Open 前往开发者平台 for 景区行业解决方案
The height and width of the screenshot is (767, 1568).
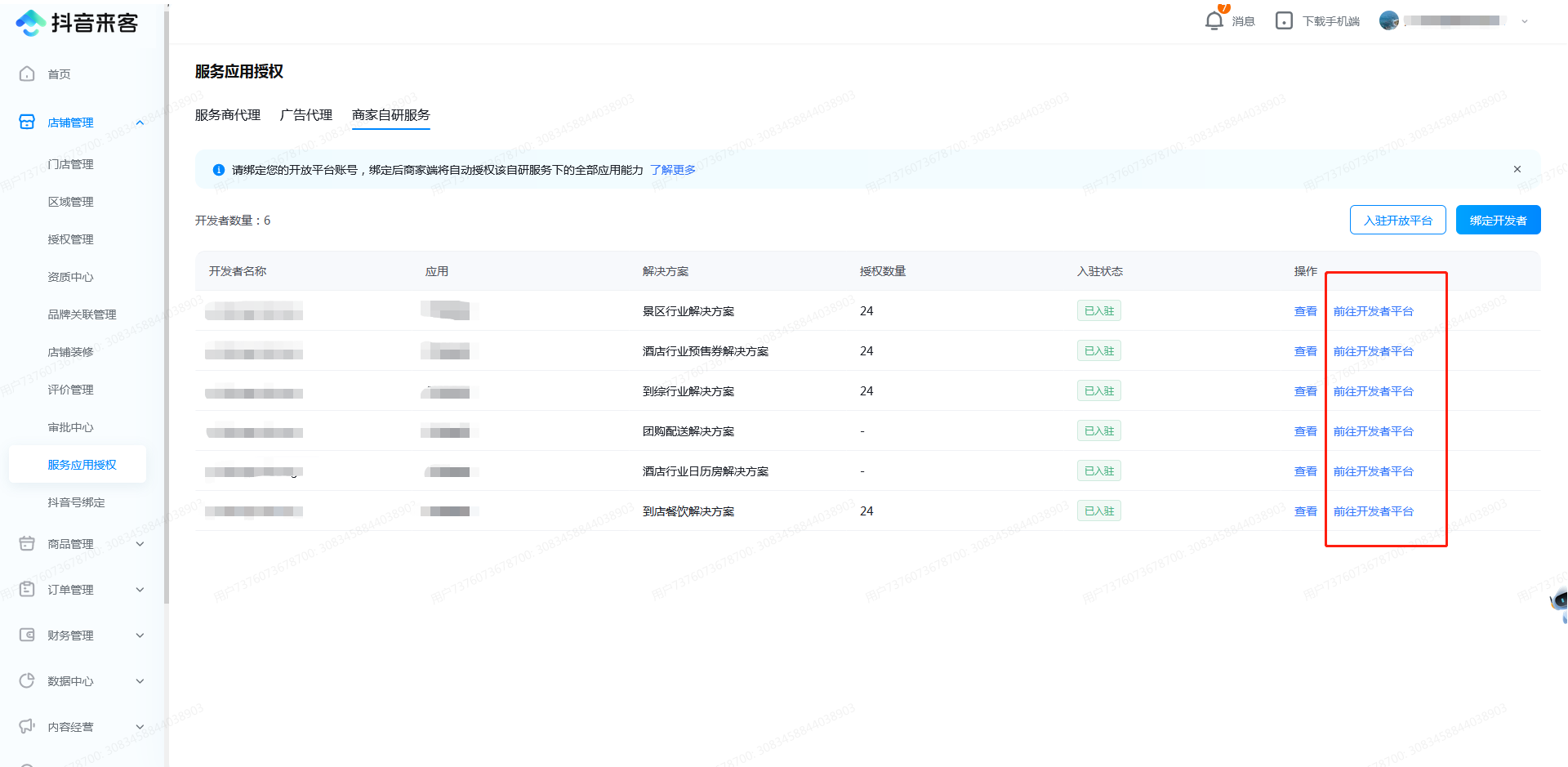[x=1373, y=311]
